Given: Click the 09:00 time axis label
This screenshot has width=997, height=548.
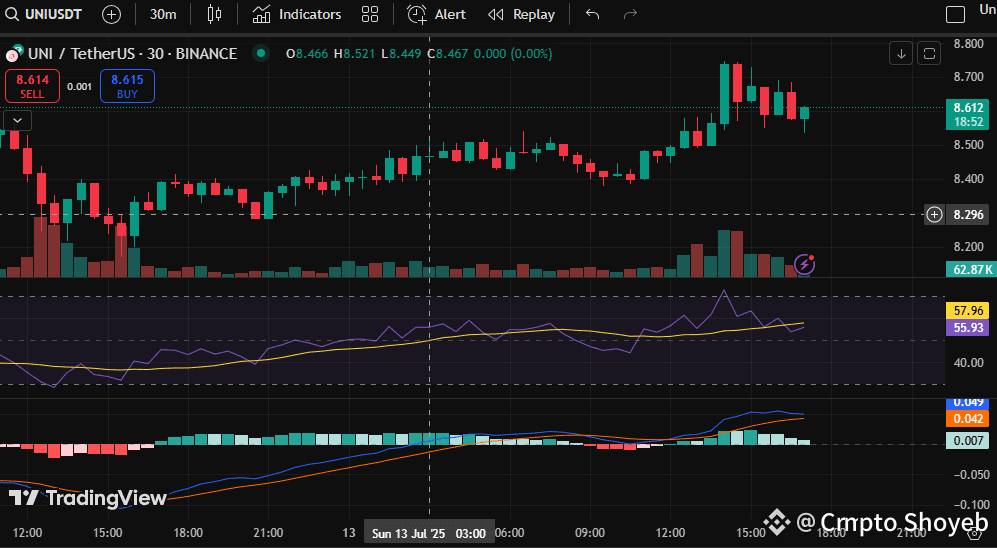Looking at the screenshot, I should (x=590, y=533).
